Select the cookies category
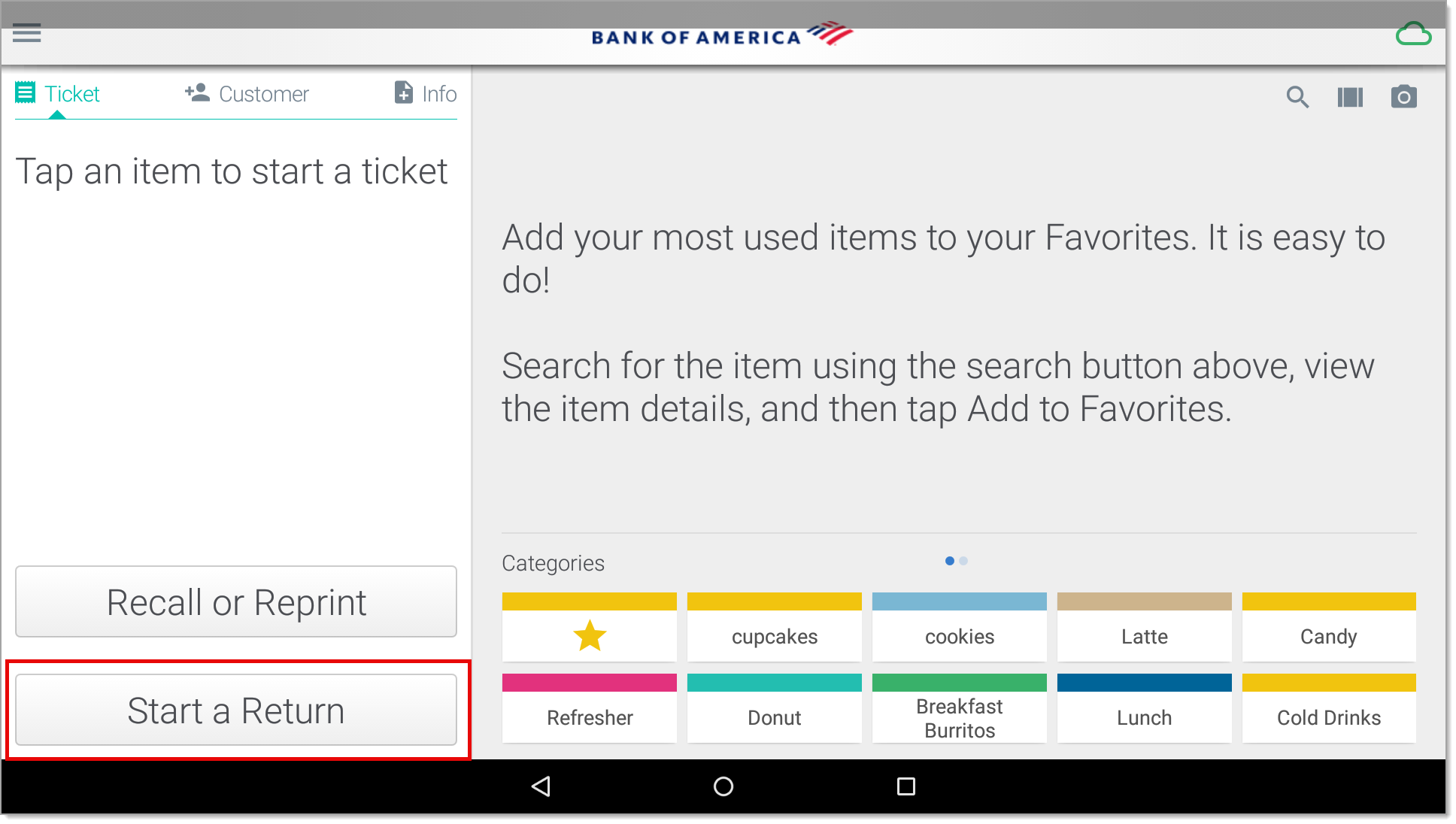The width and height of the screenshot is (1456, 824). (960, 627)
